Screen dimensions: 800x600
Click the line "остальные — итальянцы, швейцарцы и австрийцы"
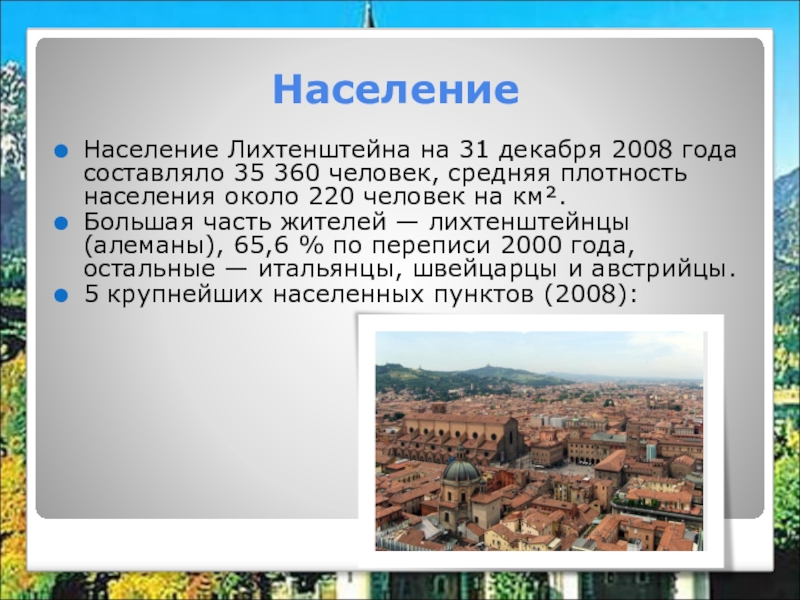point(410,269)
